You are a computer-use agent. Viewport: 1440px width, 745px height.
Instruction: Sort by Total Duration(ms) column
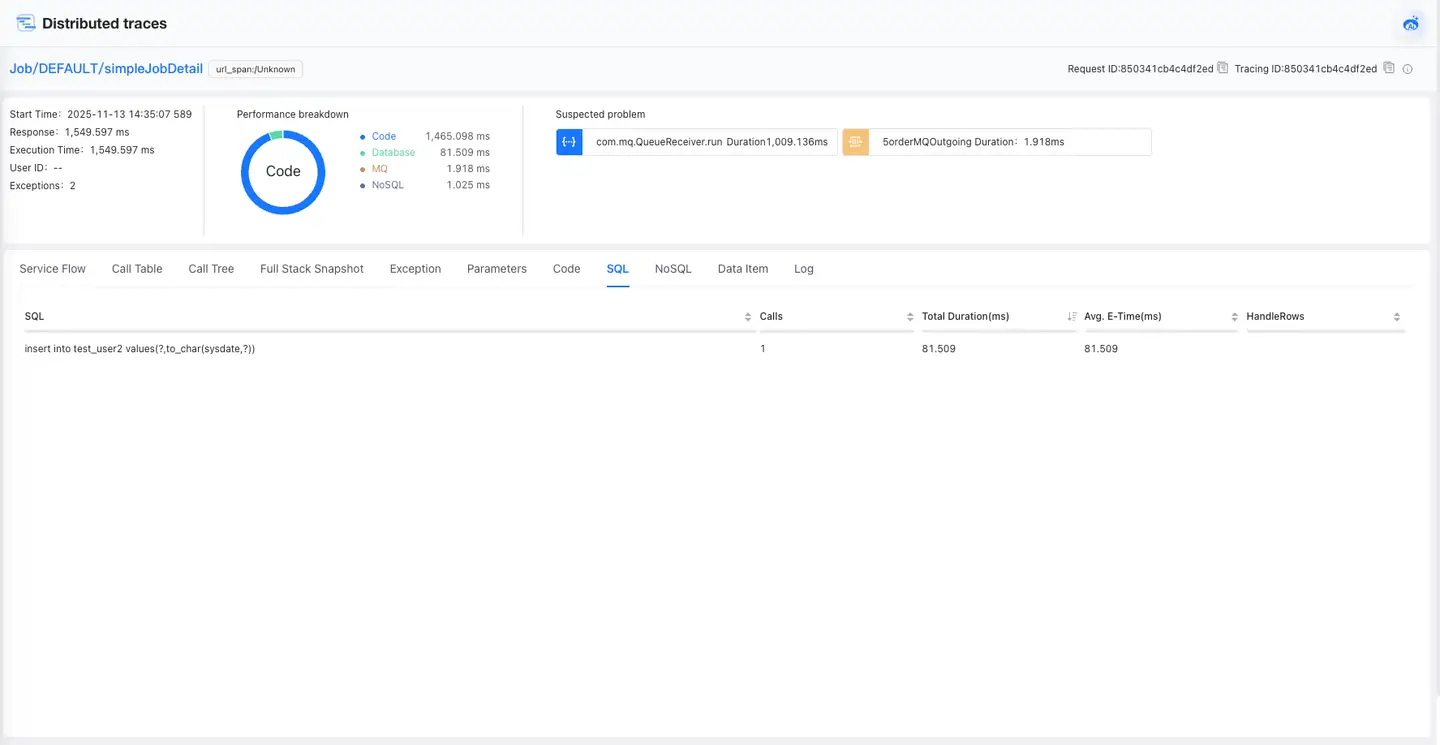point(1072,317)
